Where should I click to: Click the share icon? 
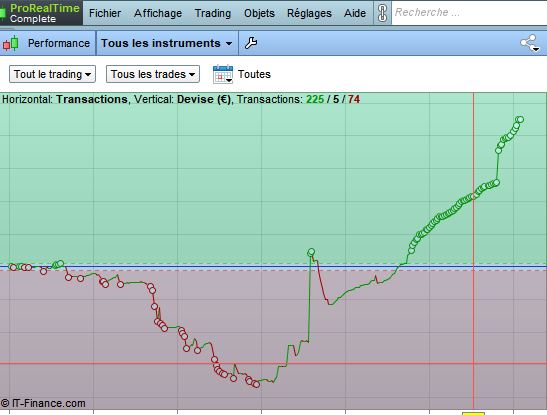[530, 43]
